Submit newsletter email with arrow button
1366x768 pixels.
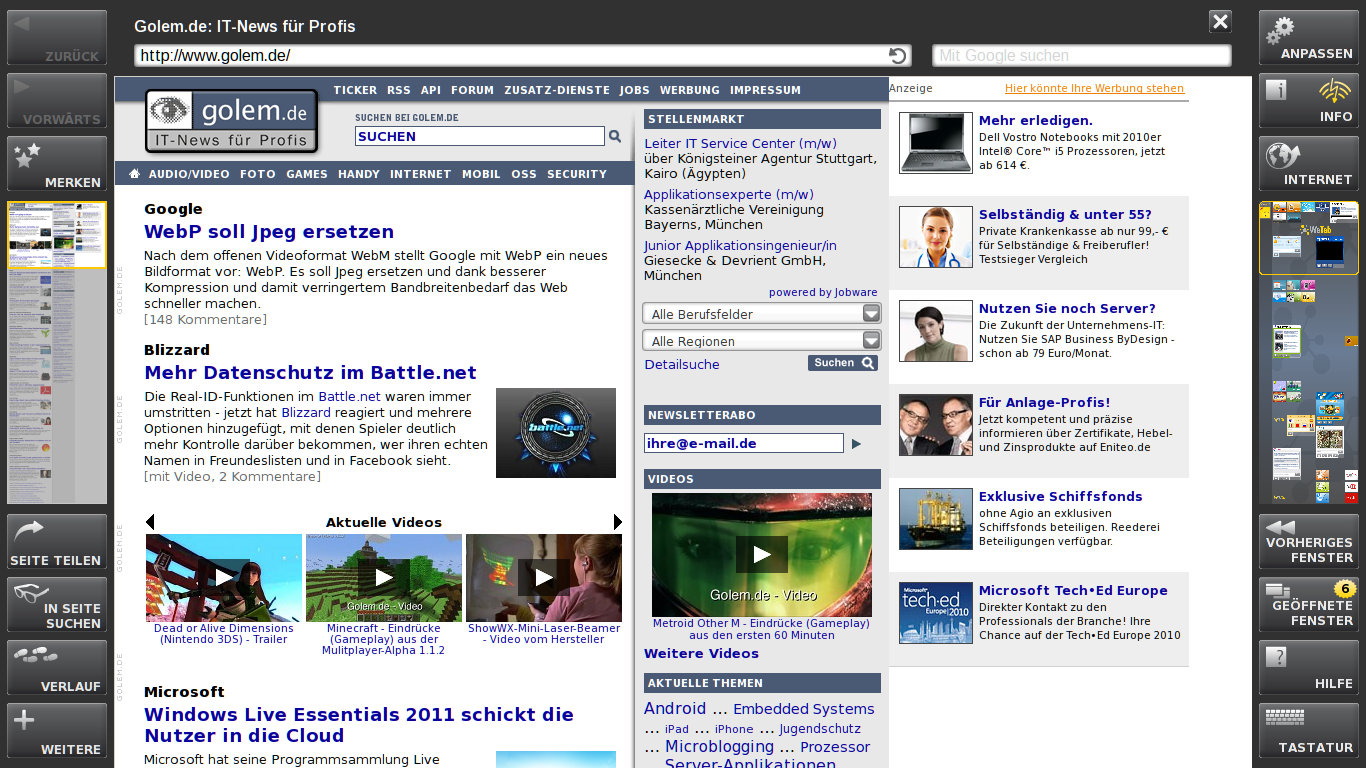click(x=856, y=443)
